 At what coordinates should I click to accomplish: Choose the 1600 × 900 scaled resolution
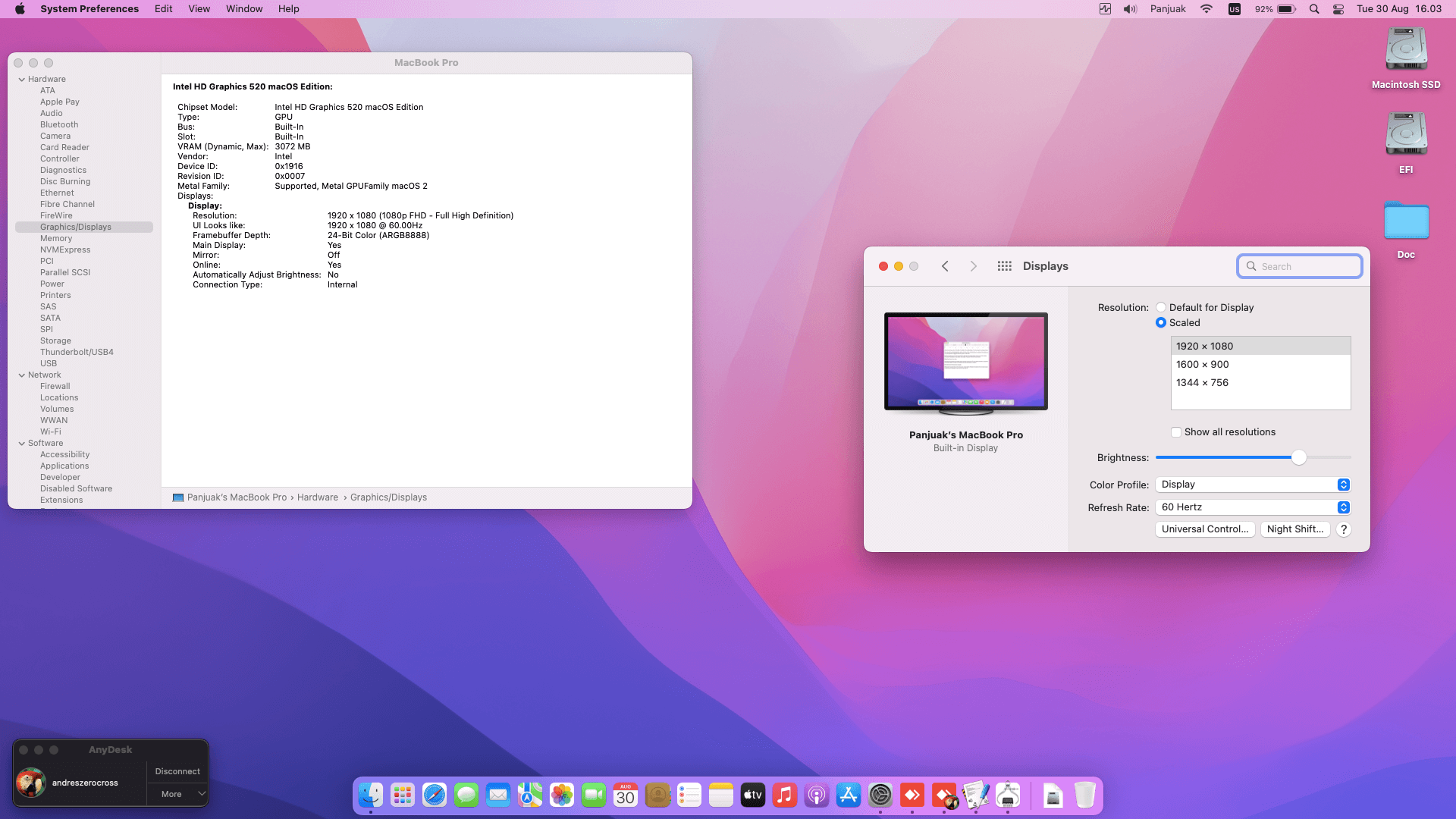click(x=1260, y=365)
